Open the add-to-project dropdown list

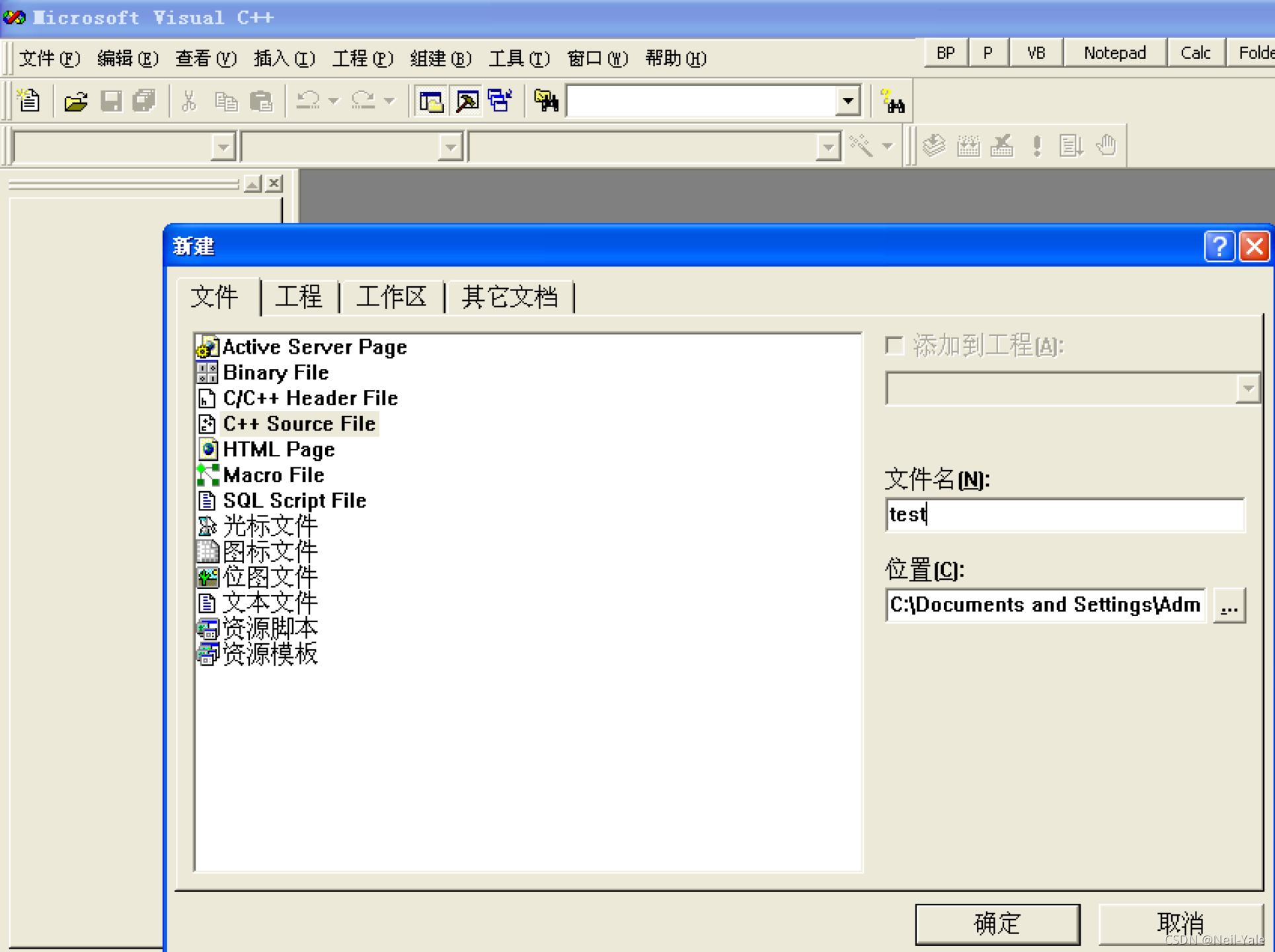point(1247,389)
